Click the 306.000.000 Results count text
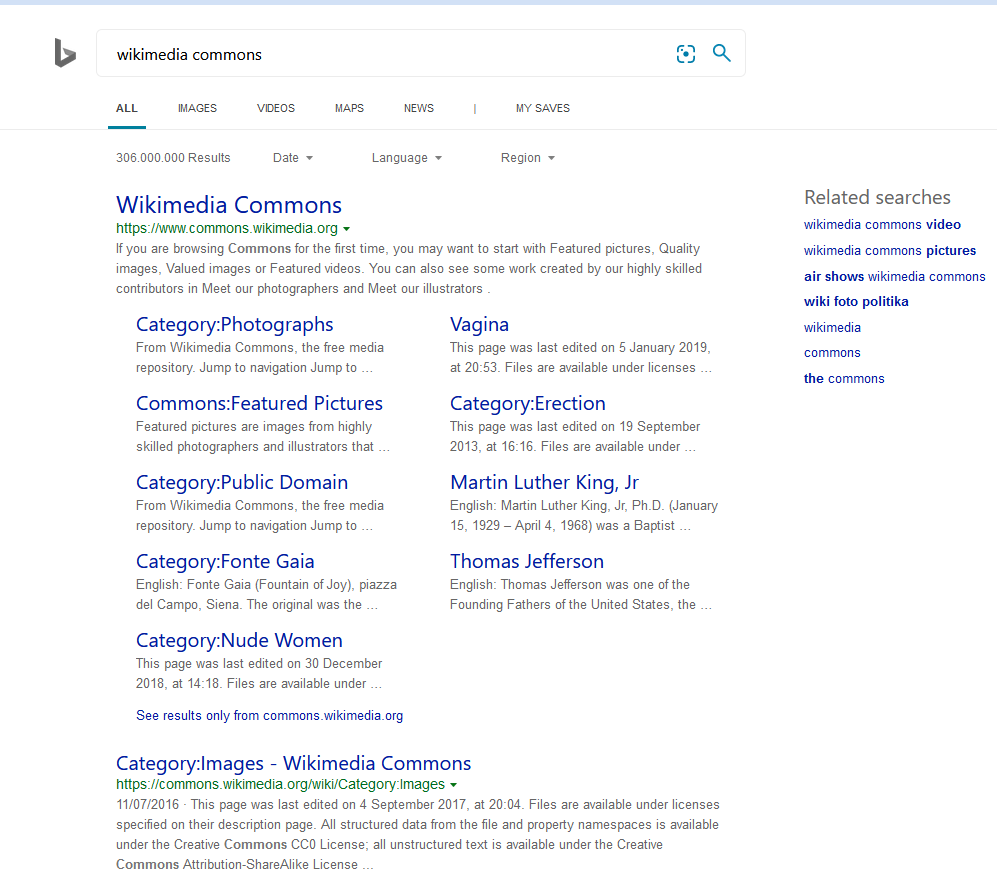The width and height of the screenshot is (997, 891). tap(173, 158)
